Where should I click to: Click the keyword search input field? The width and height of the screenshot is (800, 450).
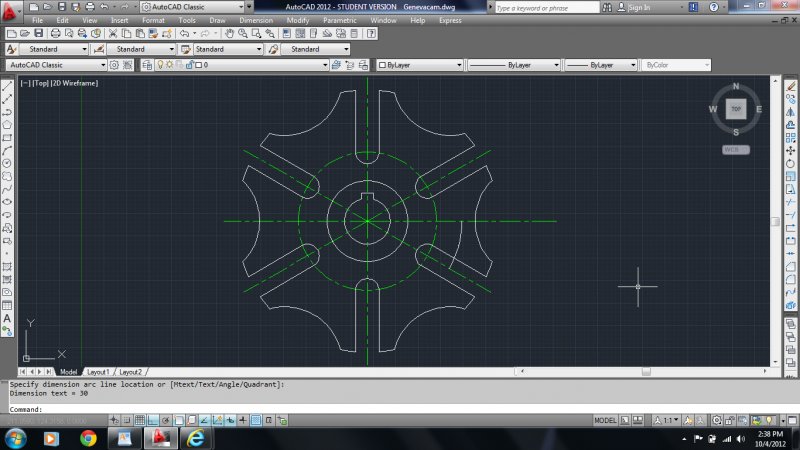click(547, 8)
